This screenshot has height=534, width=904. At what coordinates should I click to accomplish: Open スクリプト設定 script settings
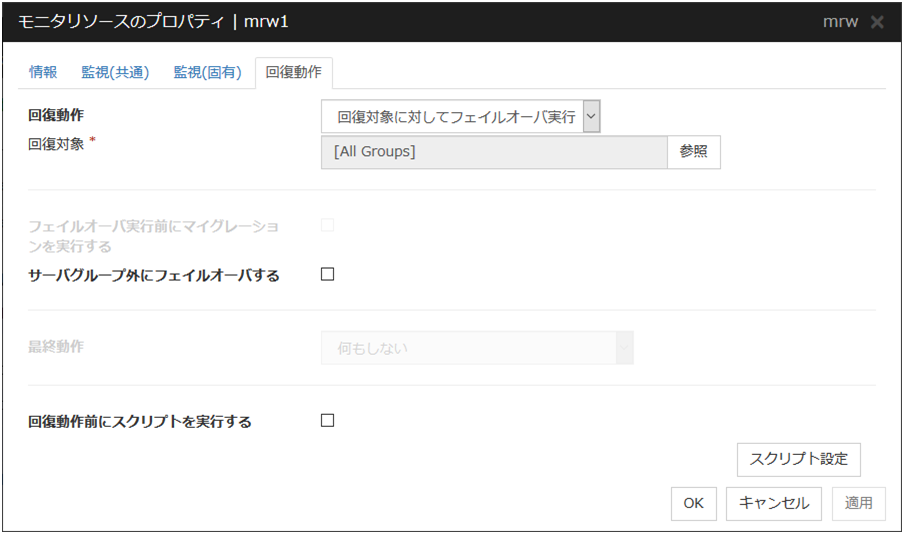798,459
